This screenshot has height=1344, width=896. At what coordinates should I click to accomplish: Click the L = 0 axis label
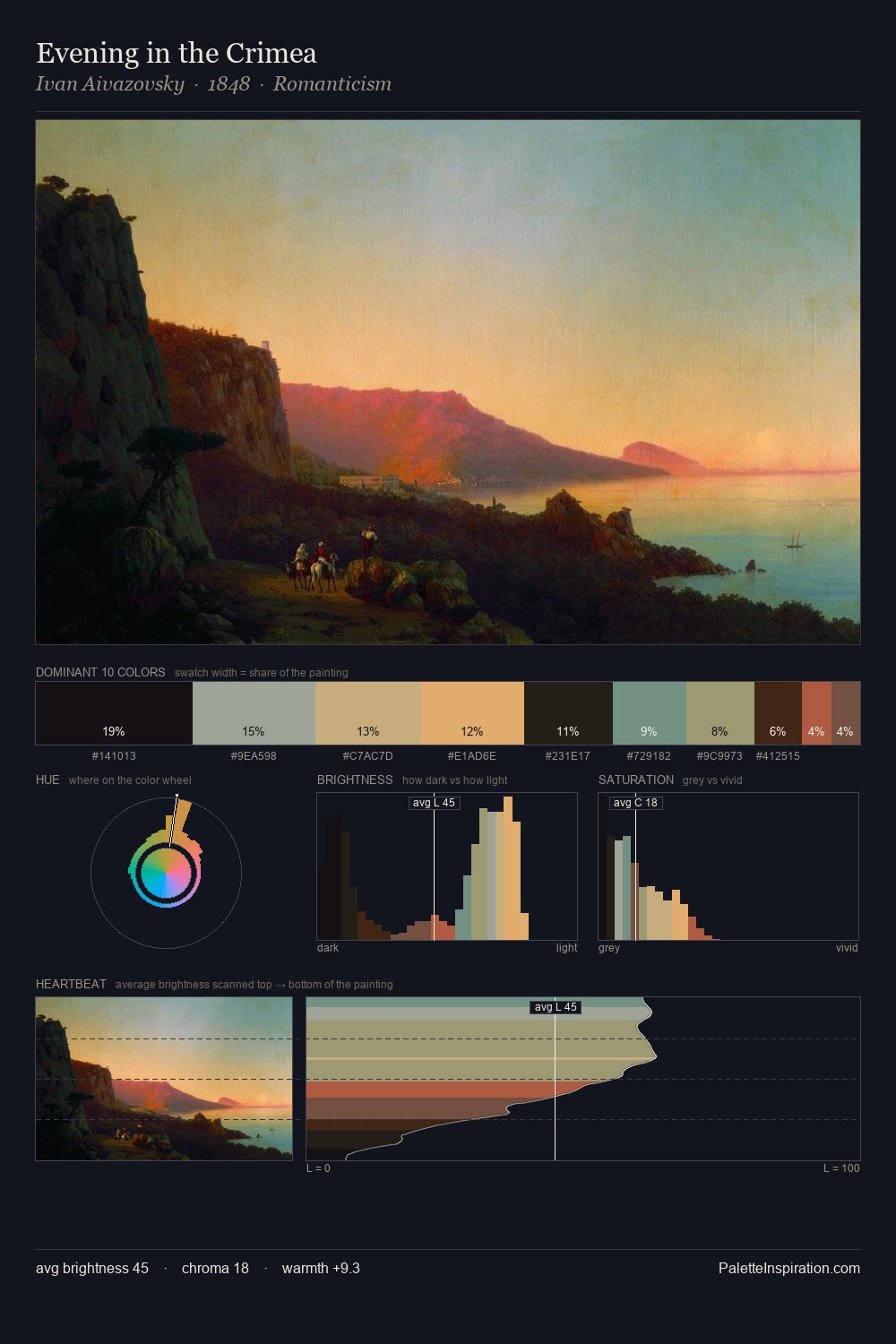coord(318,1168)
